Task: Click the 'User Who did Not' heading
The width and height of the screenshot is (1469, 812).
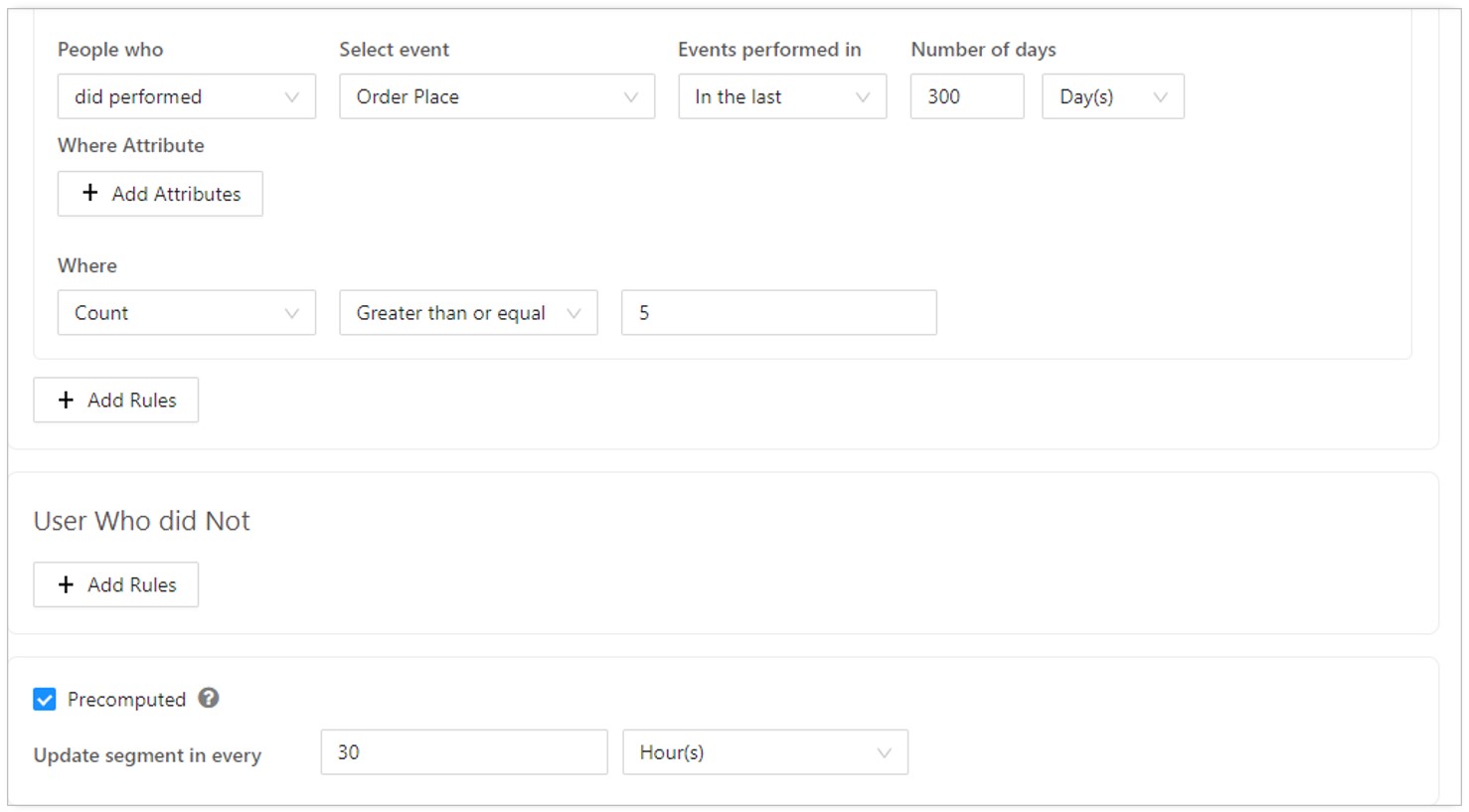Action: pos(141,521)
